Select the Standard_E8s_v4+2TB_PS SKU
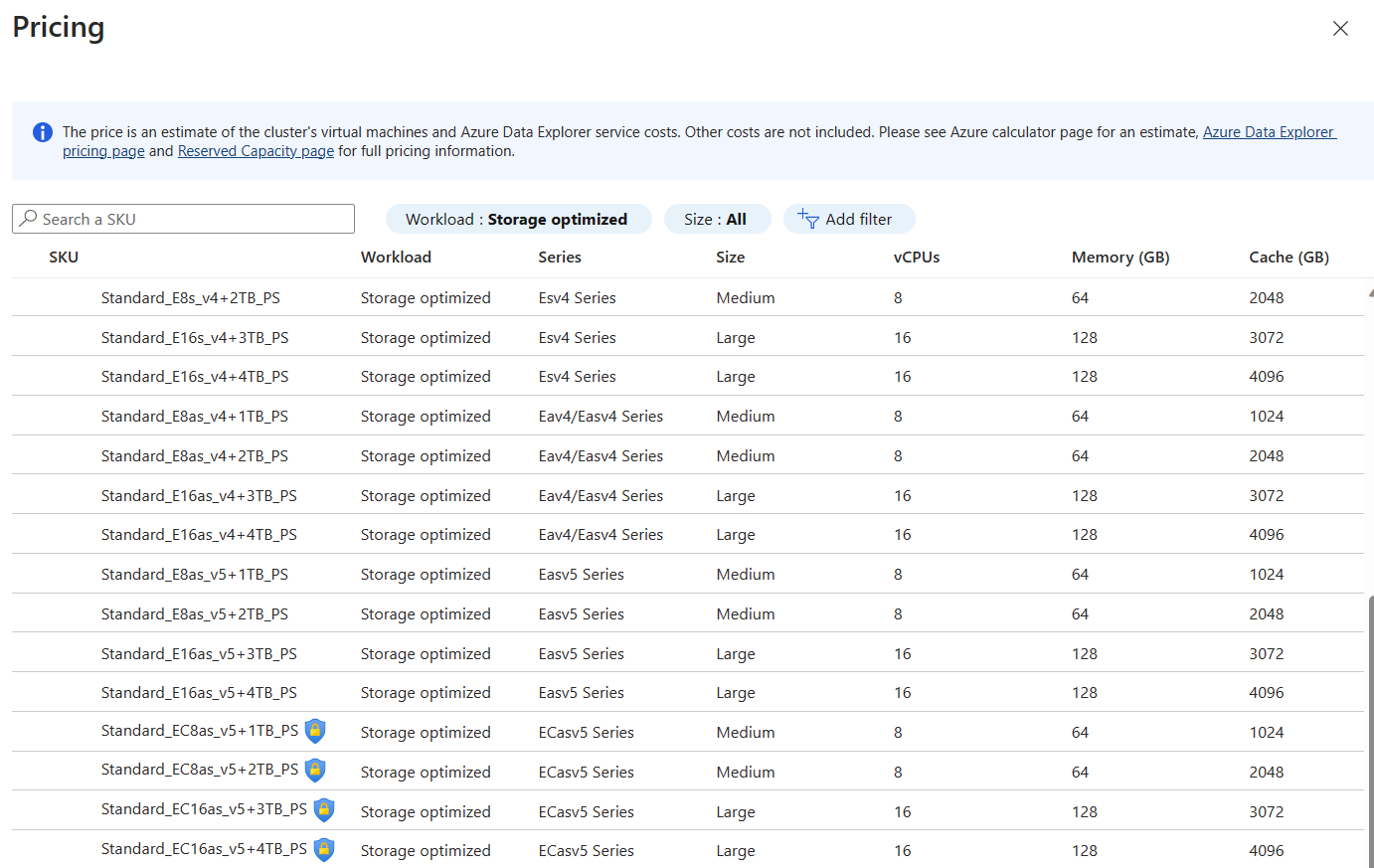The height and width of the screenshot is (868, 1374). [x=191, y=297]
